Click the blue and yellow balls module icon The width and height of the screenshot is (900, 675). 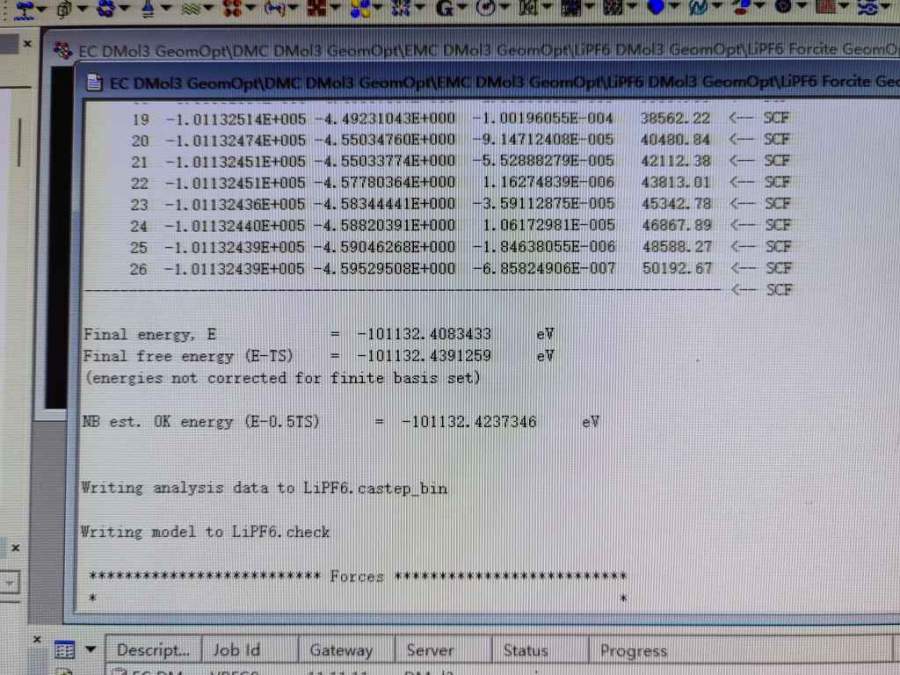[359, 9]
